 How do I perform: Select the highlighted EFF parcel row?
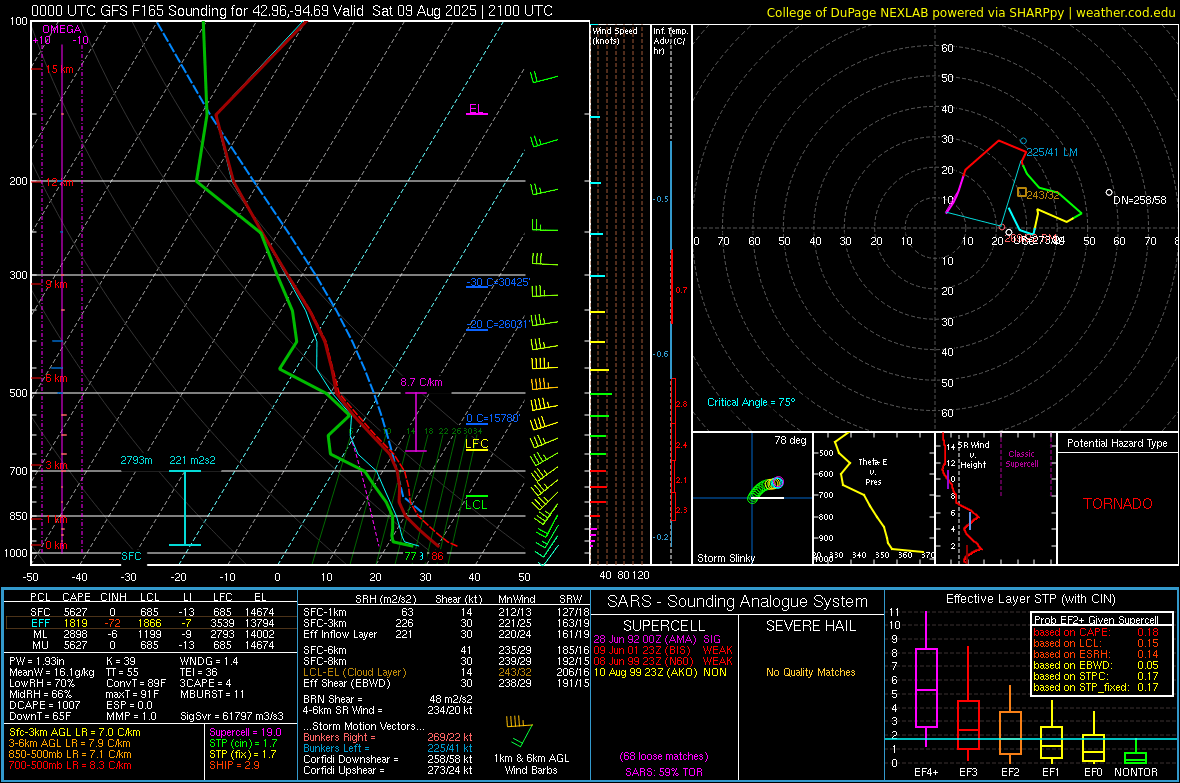tap(151, 623)
